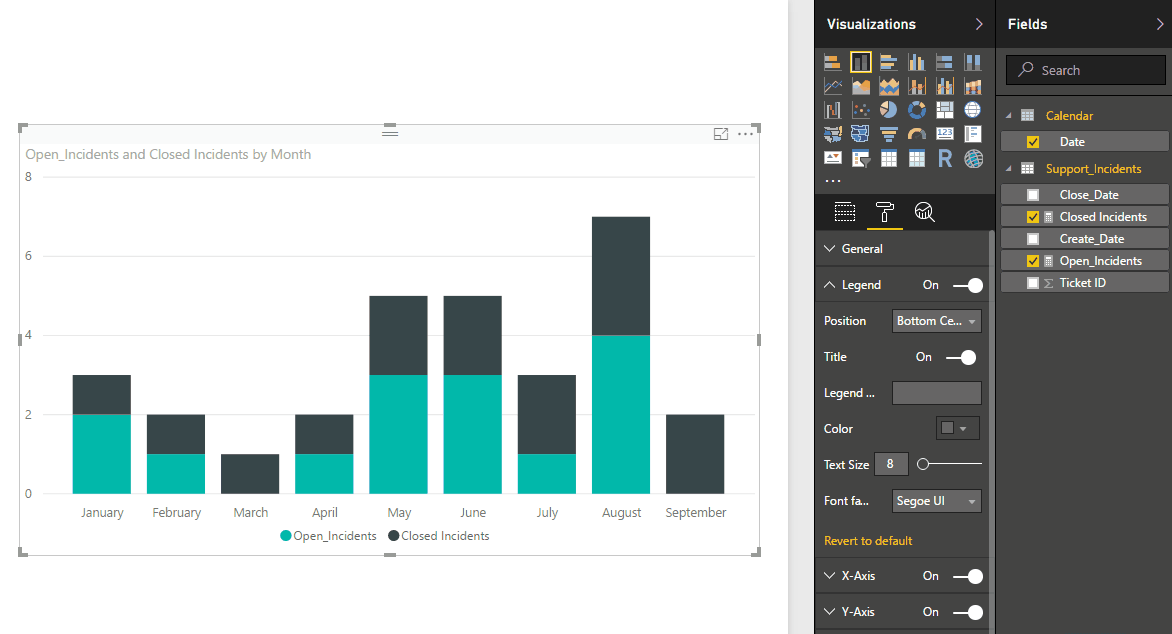This screenshot has height=634, width=1172.
Task: Expand the X-Axis formatting section
Action: click(830, 576)
